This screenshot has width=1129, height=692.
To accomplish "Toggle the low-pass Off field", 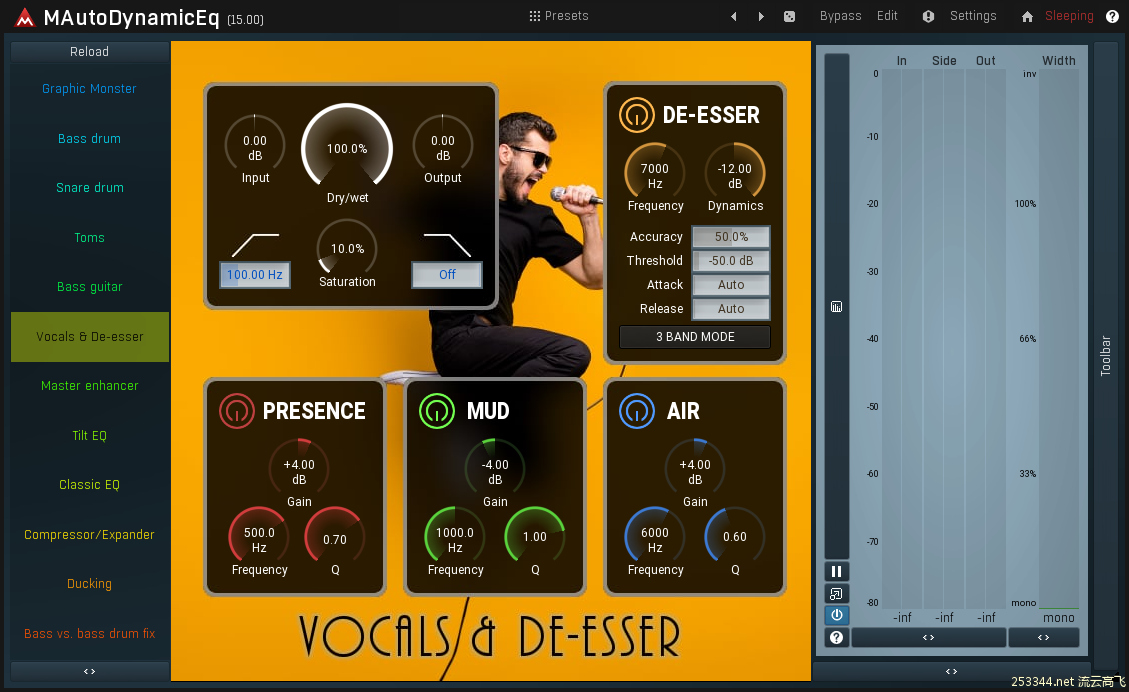I will (x=447, y=274).
